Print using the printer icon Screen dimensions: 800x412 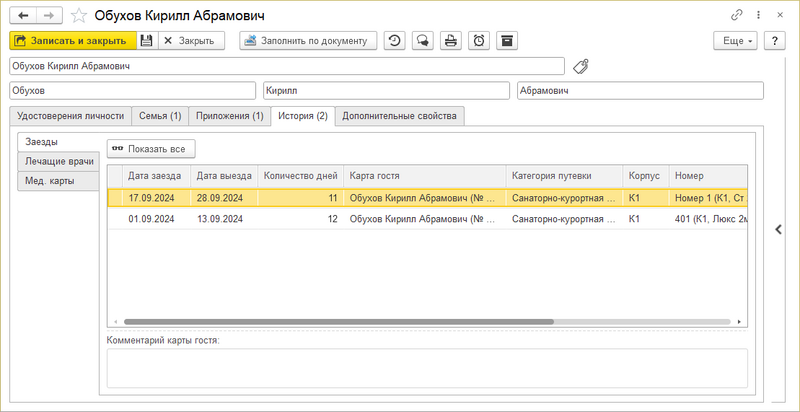coord(451,41)
